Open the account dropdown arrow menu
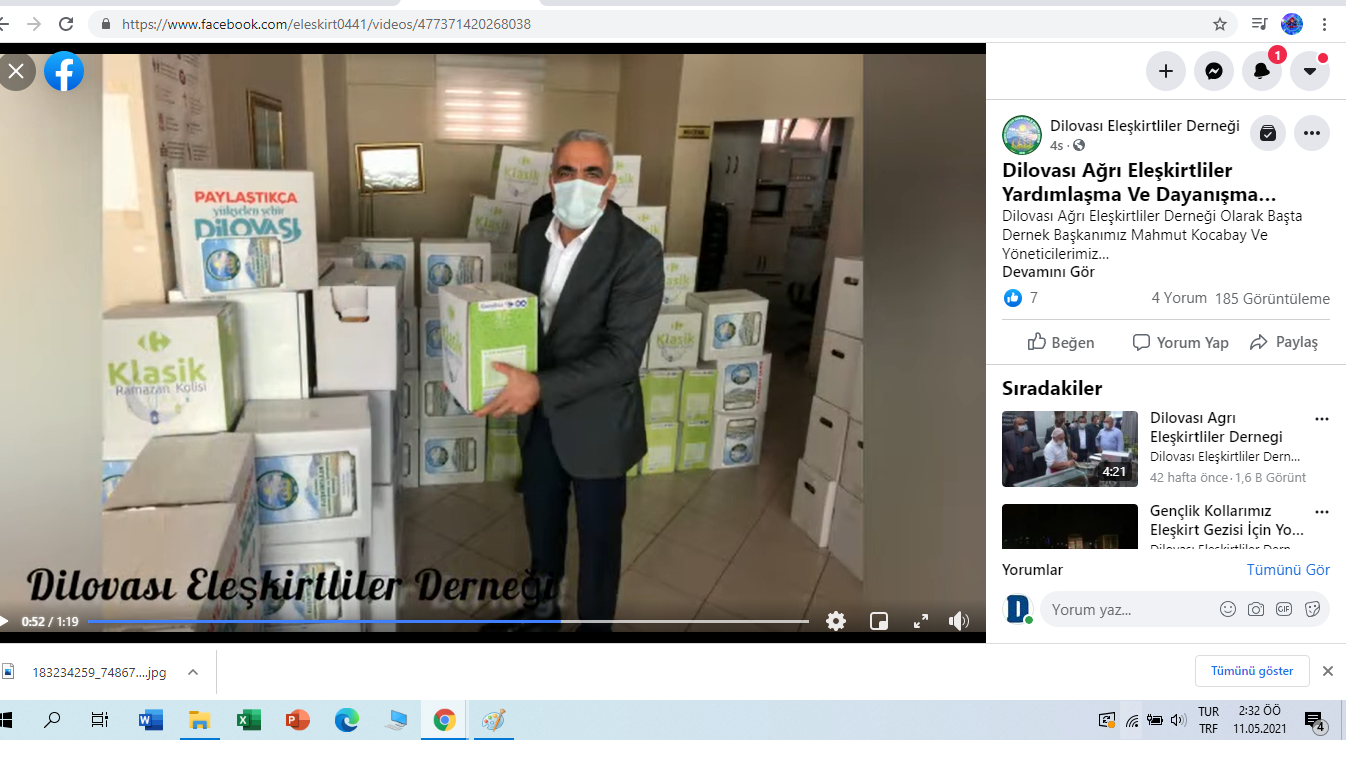Viewport: 1366px width, 768px height. coord(1310,71)
